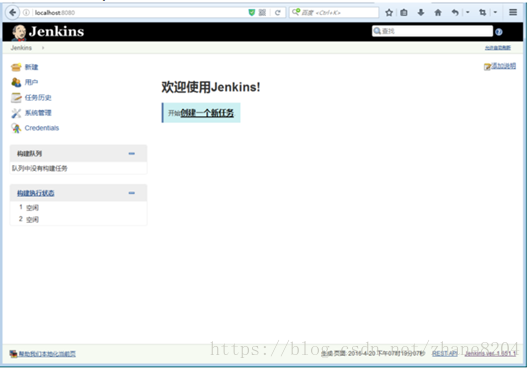Click the localhost:8080 address field
This screenshot has height=369, width=531.
[x=139, y=13]
